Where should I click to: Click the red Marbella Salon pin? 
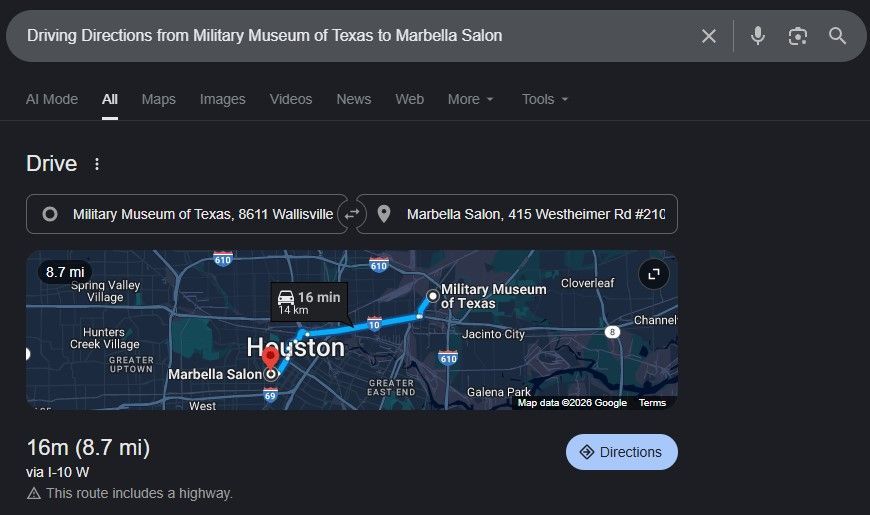tap(270, 359)
